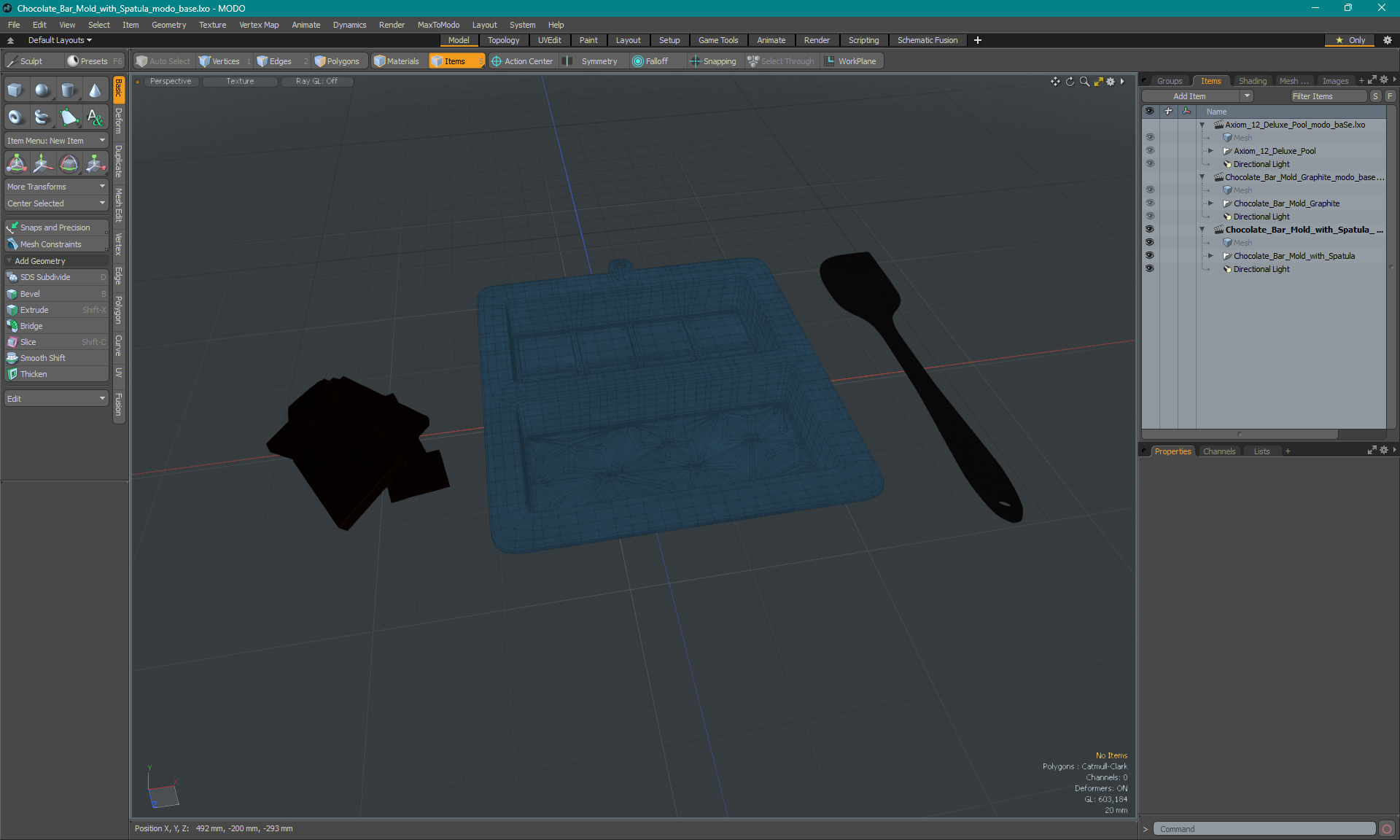Select the text tool icon
The height and width of the screenshot is (840, 1400).
[95, 117]
